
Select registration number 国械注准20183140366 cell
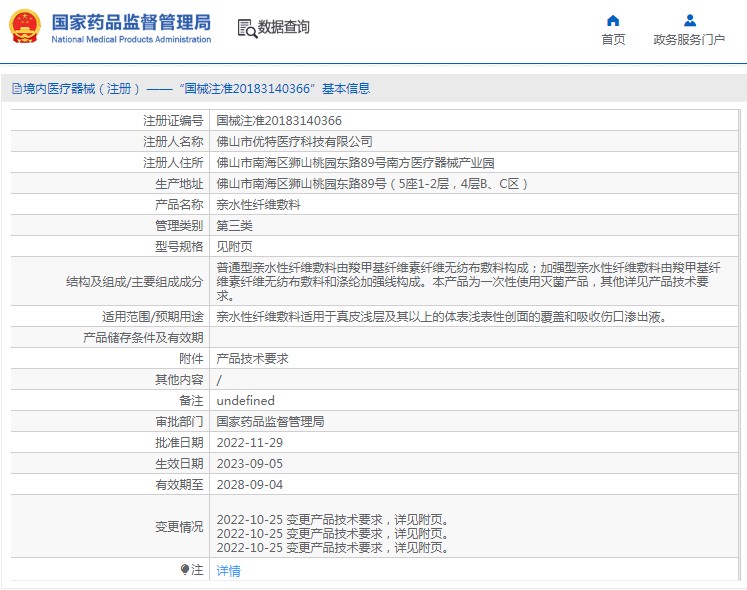pyautogui.click(x=279, y=121)
